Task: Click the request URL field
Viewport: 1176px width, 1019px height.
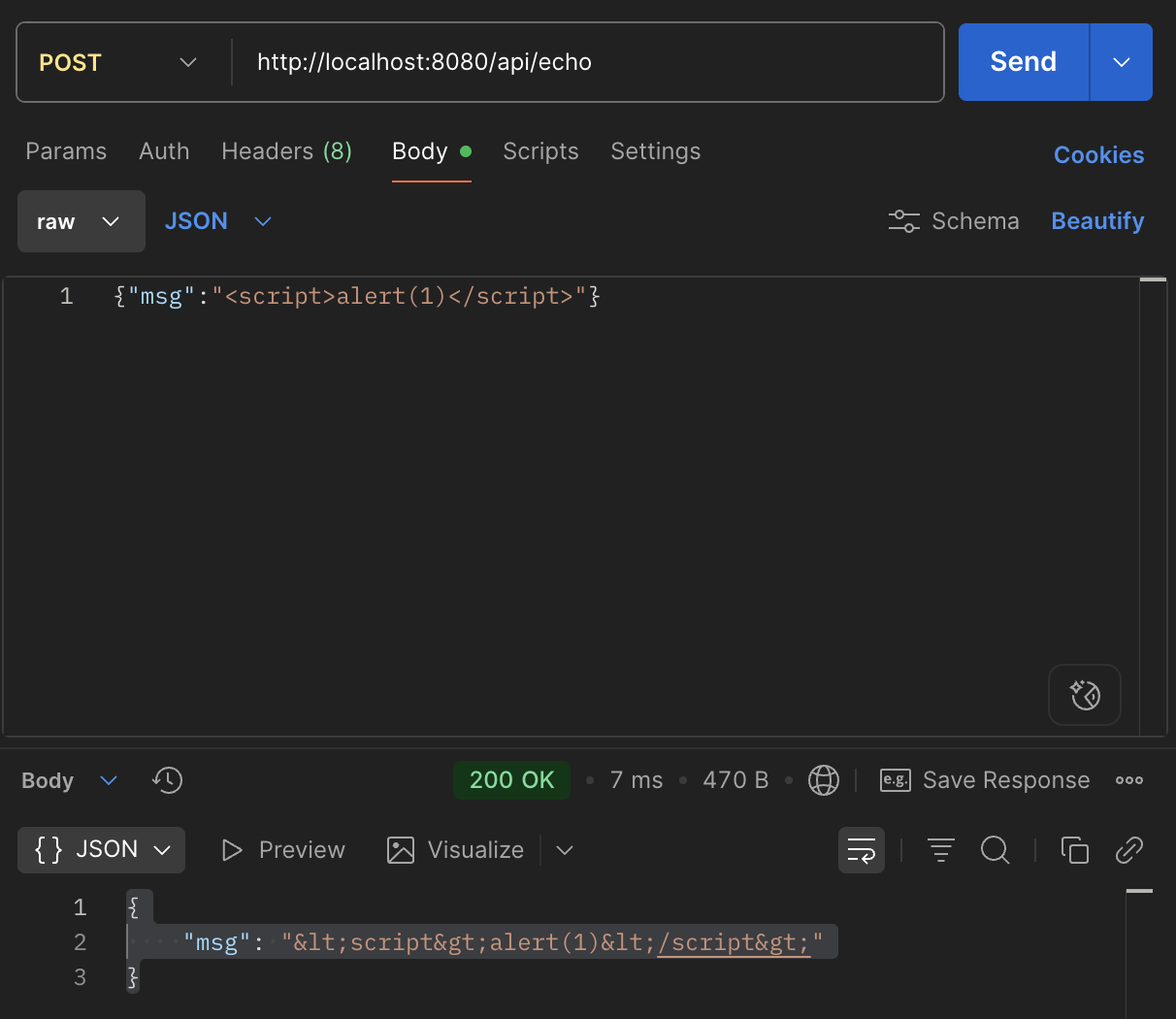Action: tap(588, 62)
